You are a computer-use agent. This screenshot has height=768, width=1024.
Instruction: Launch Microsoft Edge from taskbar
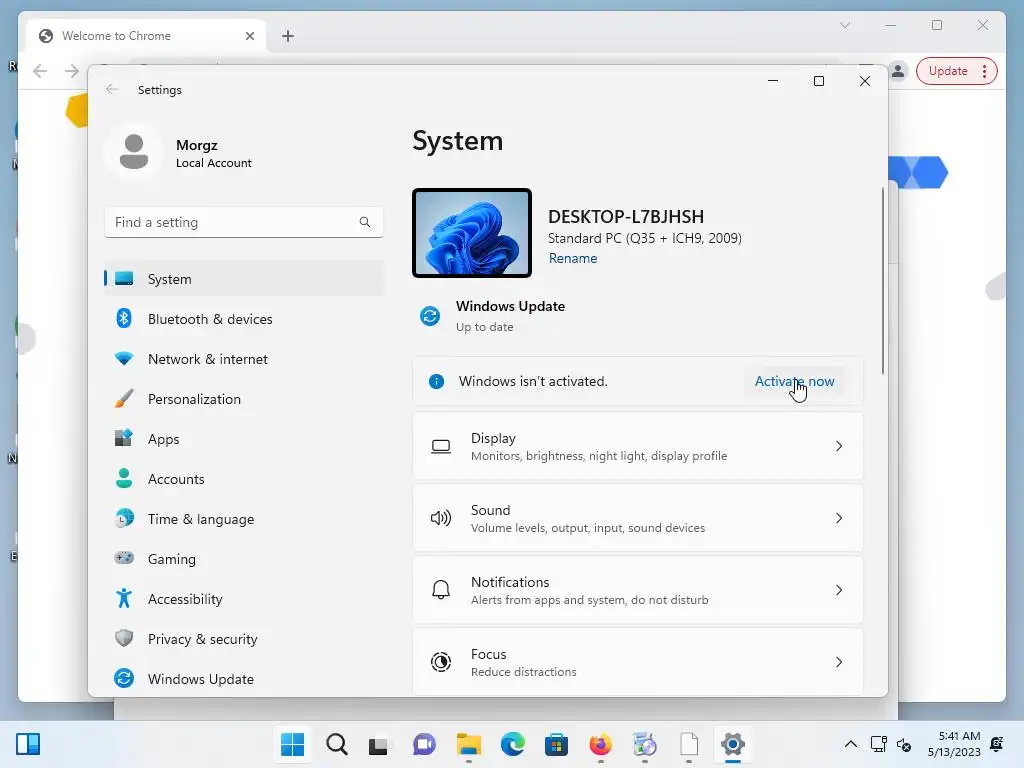[513, 744]
